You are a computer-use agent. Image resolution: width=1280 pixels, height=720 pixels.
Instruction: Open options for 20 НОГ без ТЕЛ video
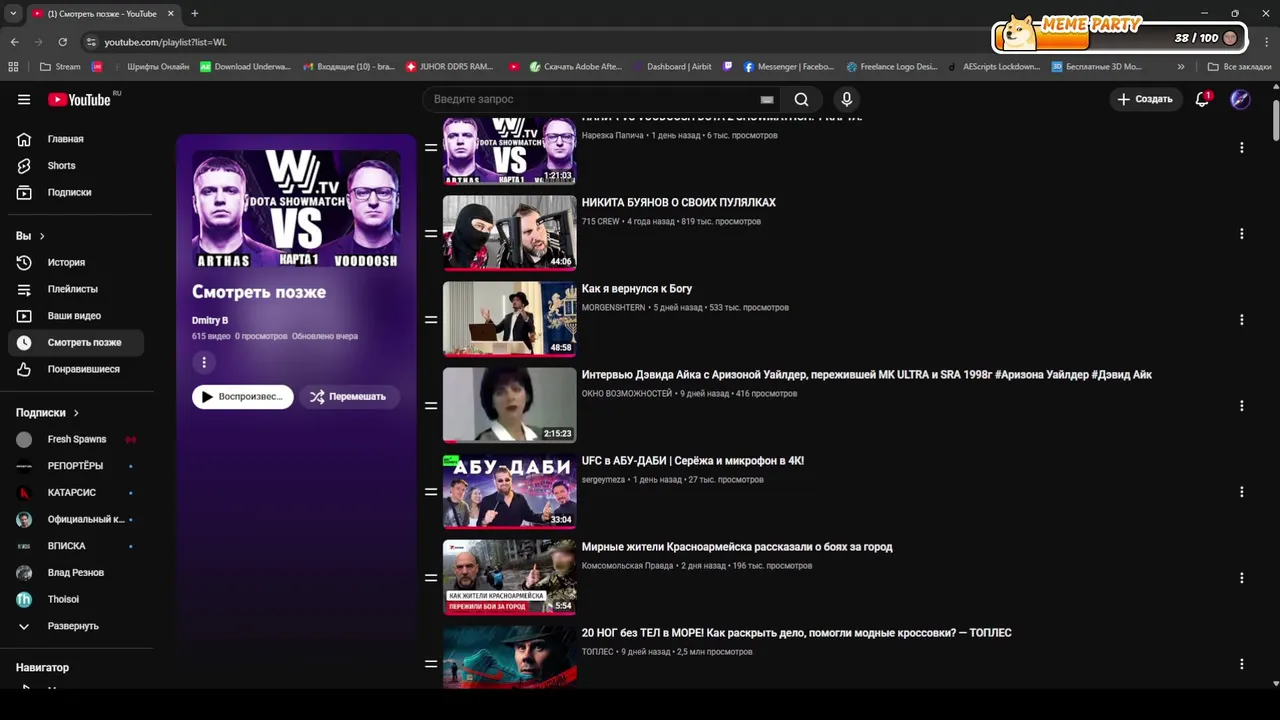(1241, 664)
